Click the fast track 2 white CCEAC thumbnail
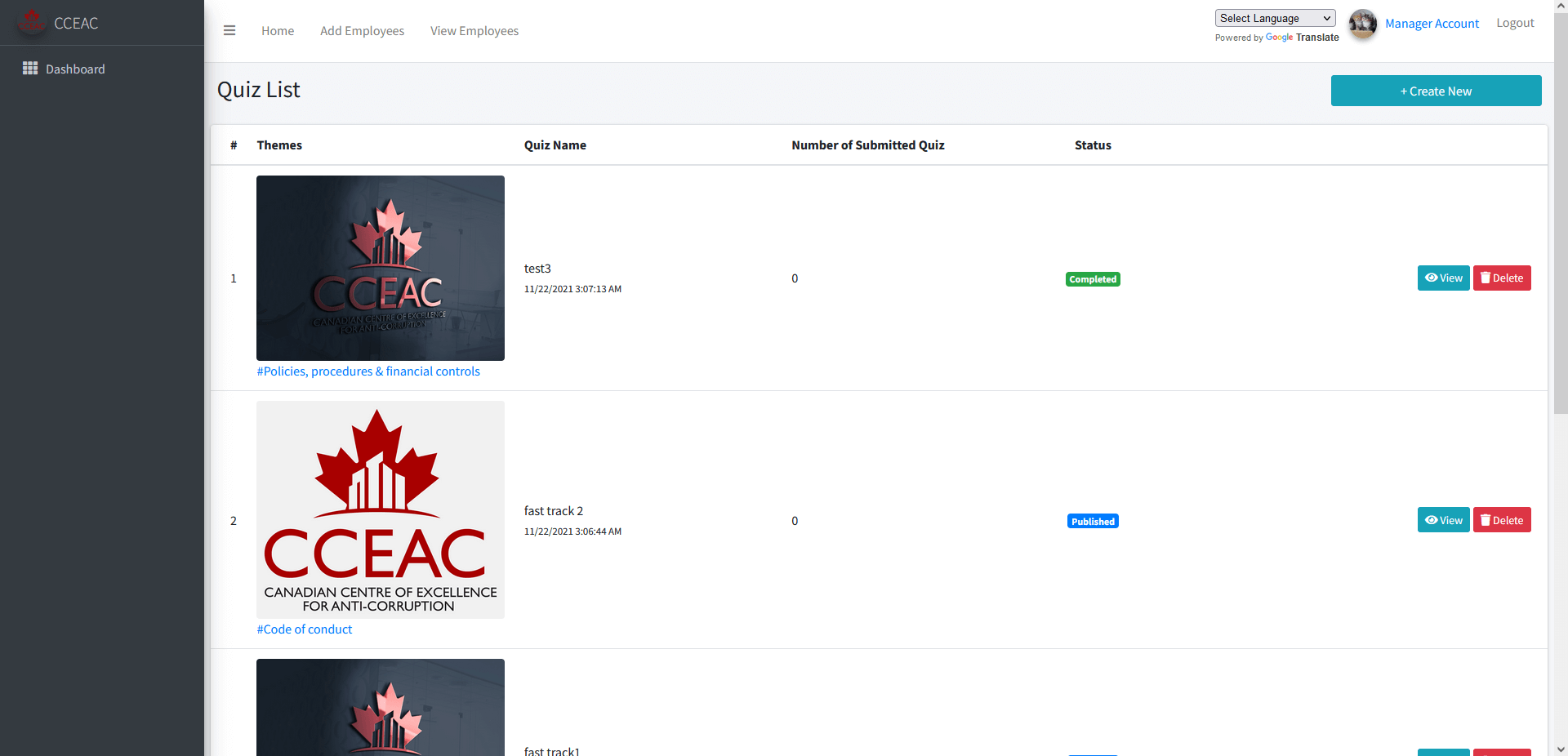1568x756 pixels. 381,509
